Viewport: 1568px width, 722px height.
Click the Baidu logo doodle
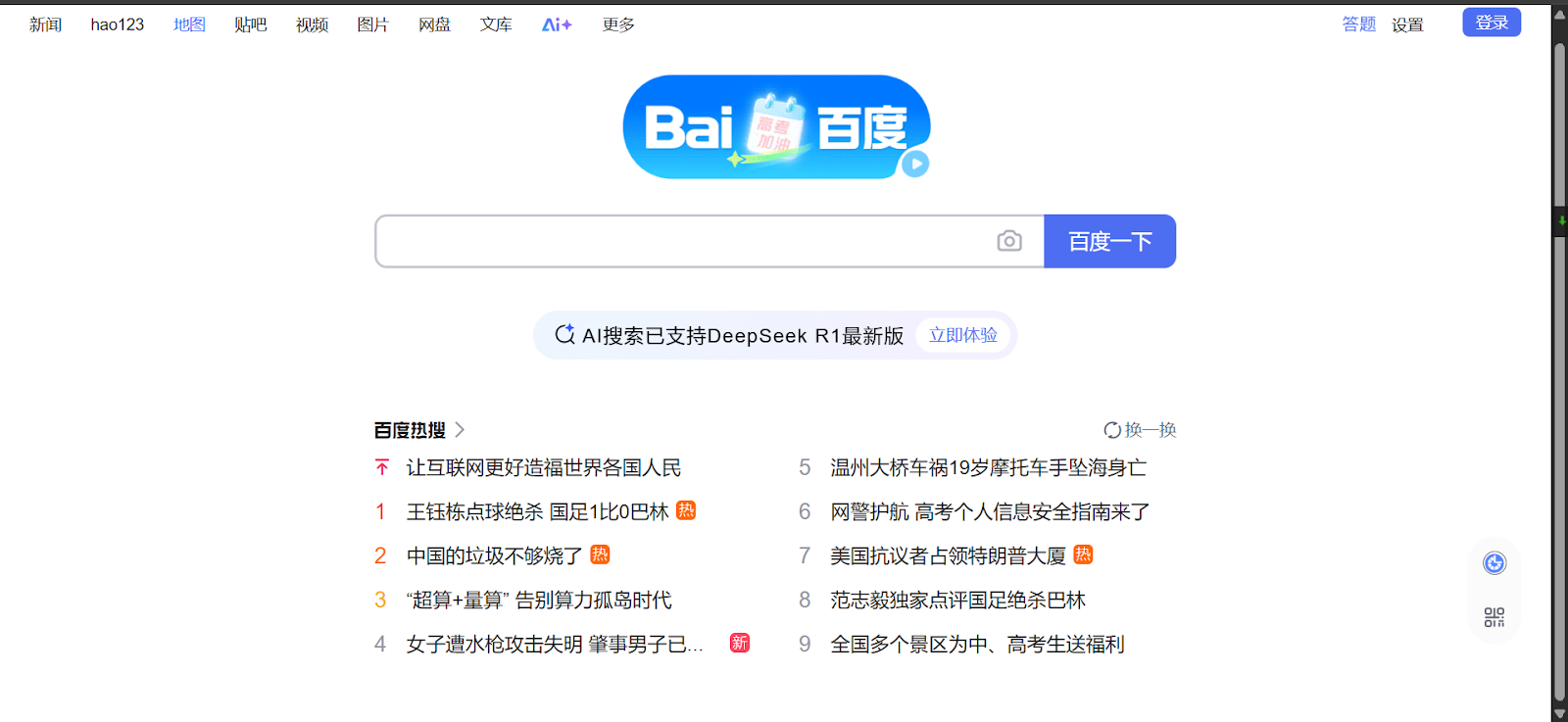[x=776, y=127]
